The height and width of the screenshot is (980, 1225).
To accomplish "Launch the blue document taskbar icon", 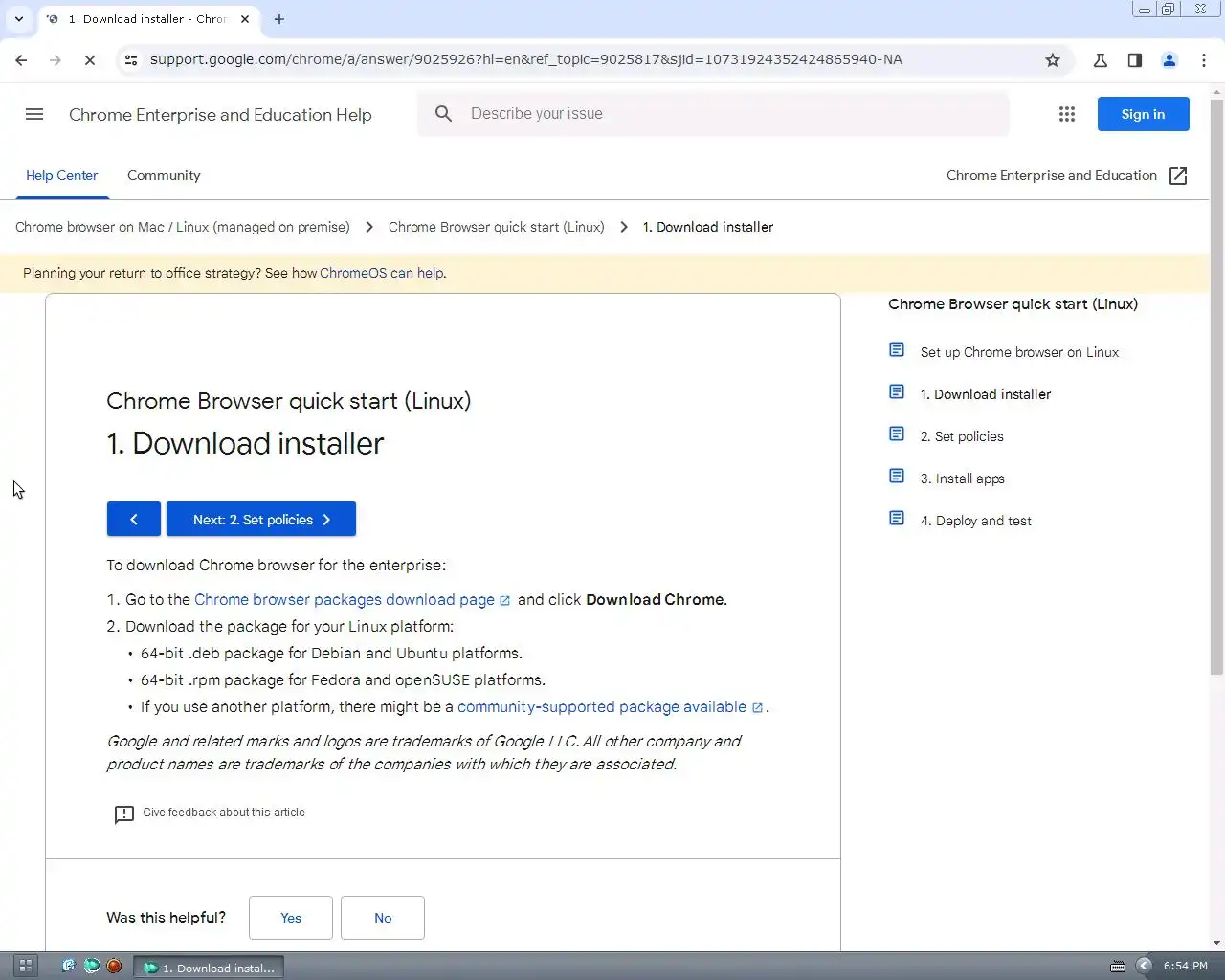I will pos(68,966).
